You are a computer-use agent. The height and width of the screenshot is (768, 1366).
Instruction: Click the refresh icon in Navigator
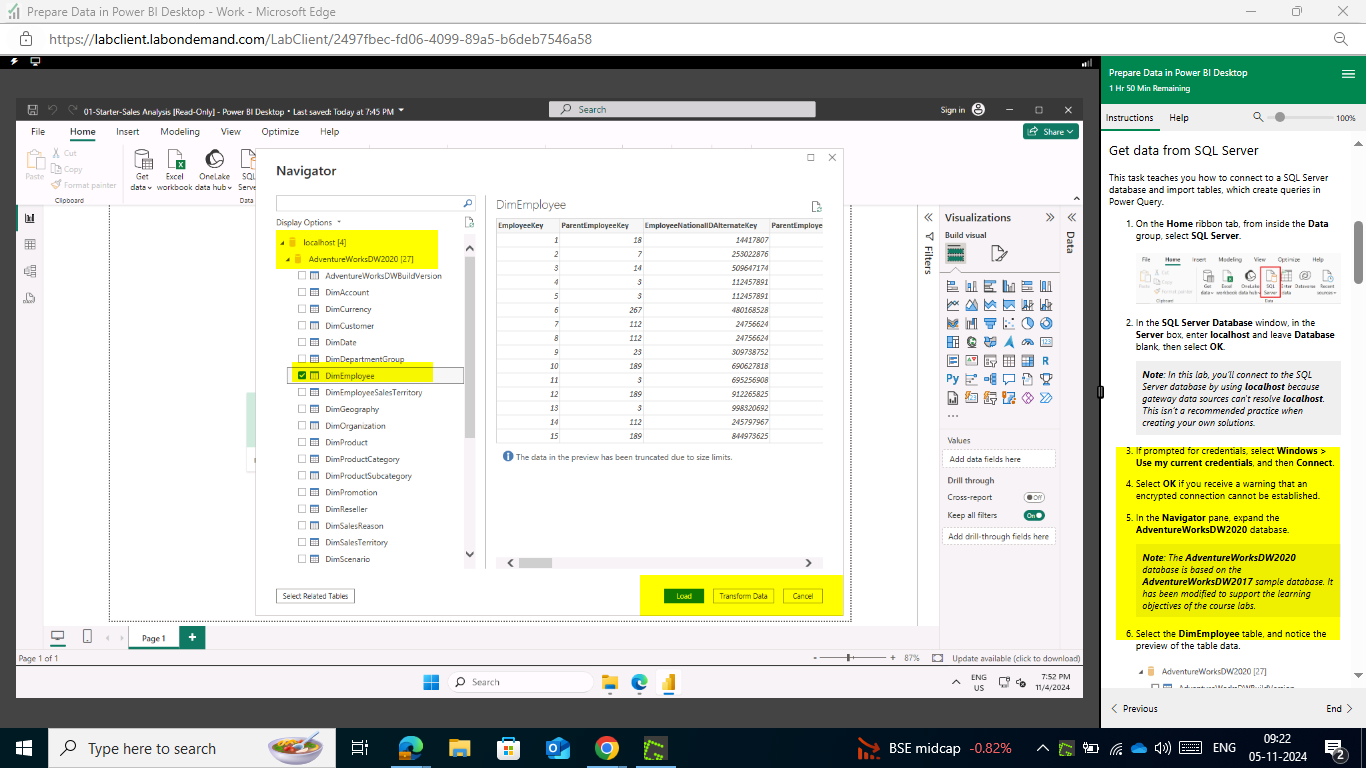tap(468, 222)
